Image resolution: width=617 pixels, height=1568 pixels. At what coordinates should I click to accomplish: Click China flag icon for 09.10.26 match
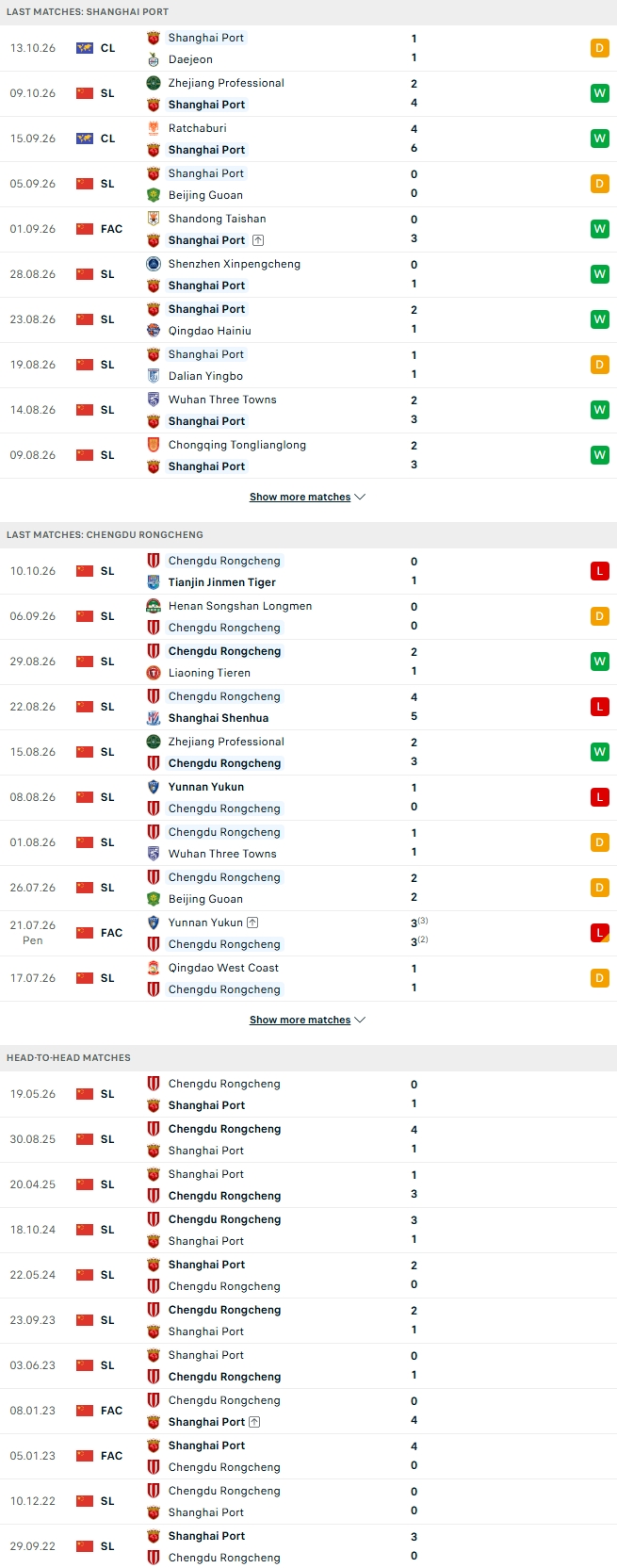(x=85, y=93)
